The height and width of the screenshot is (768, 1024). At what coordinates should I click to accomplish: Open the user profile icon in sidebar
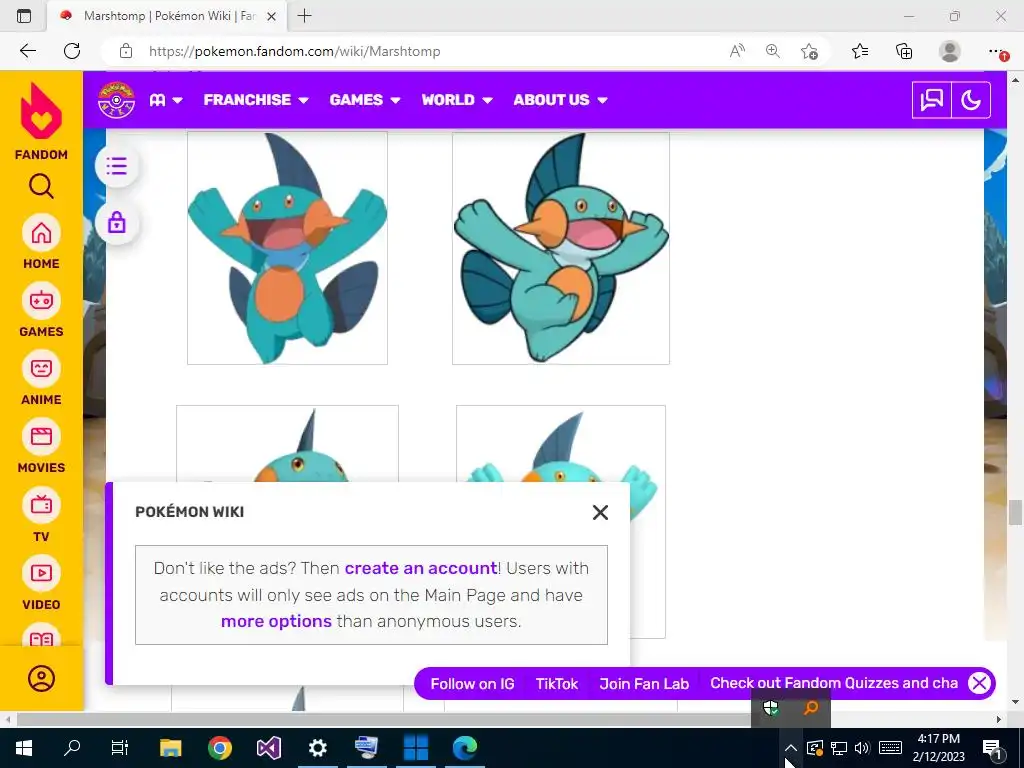tap(41, 679)
